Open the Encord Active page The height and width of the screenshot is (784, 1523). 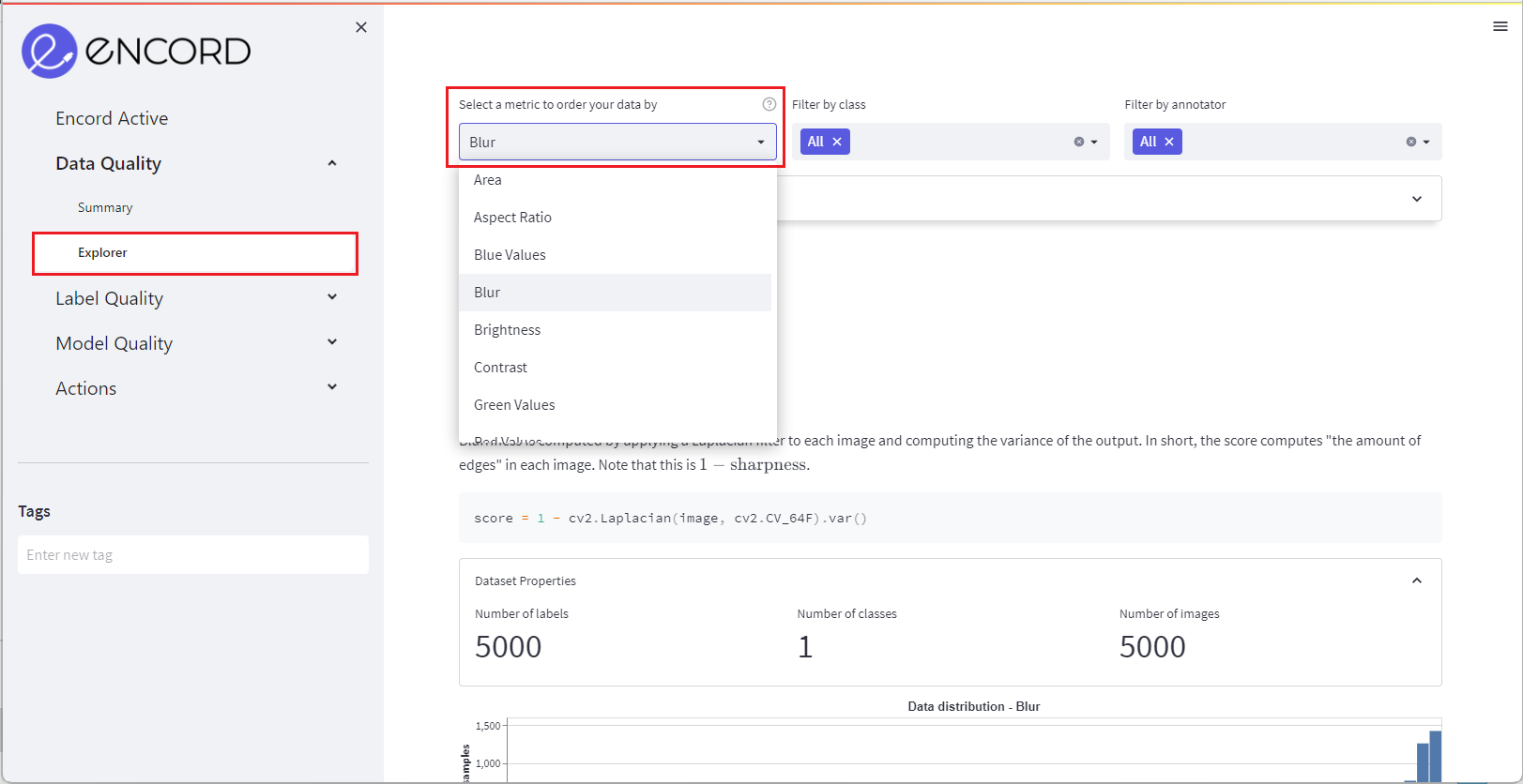[112, 118]
